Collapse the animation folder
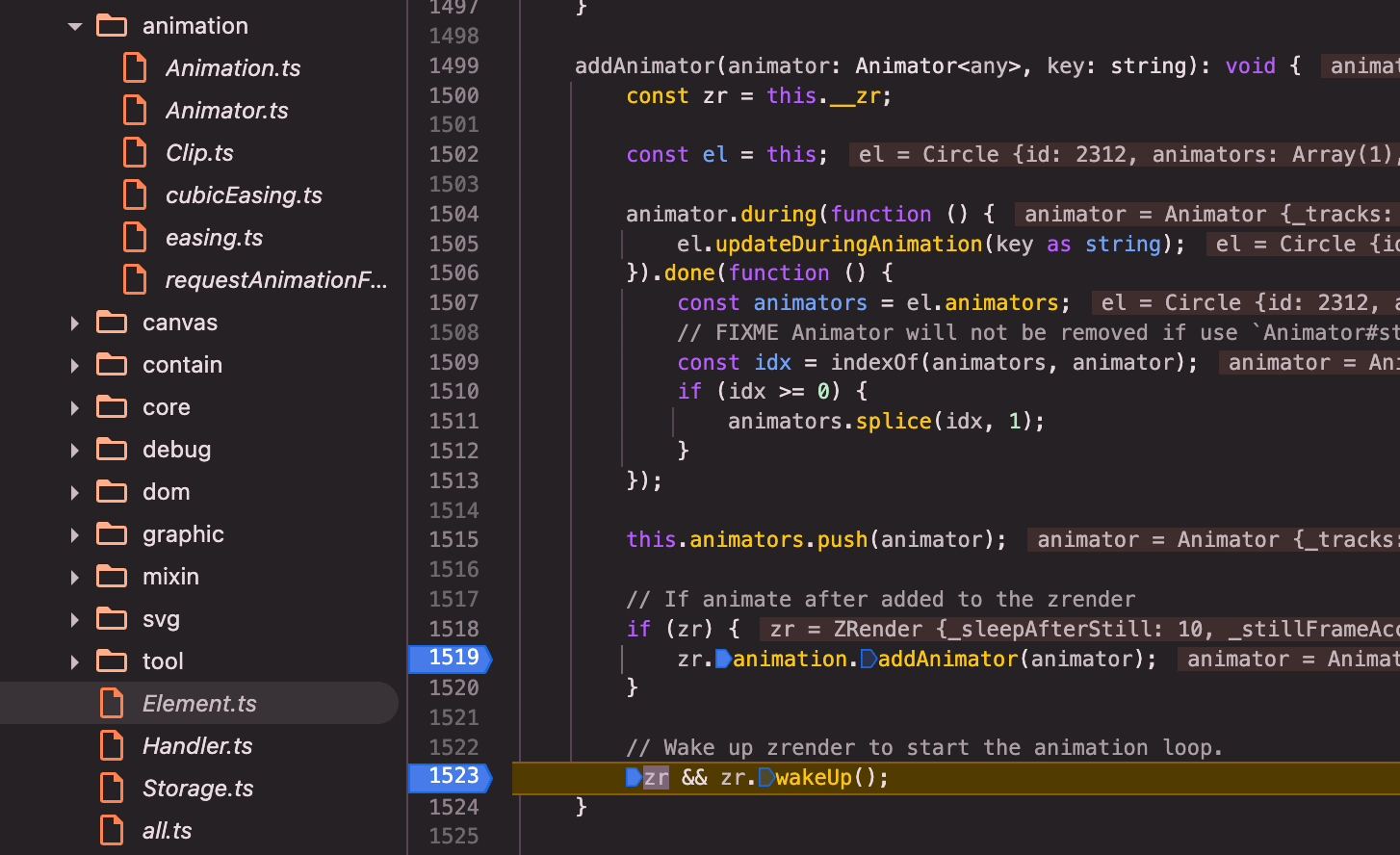This screenshot has width=1400, height=855. click(x=75, y=27)
